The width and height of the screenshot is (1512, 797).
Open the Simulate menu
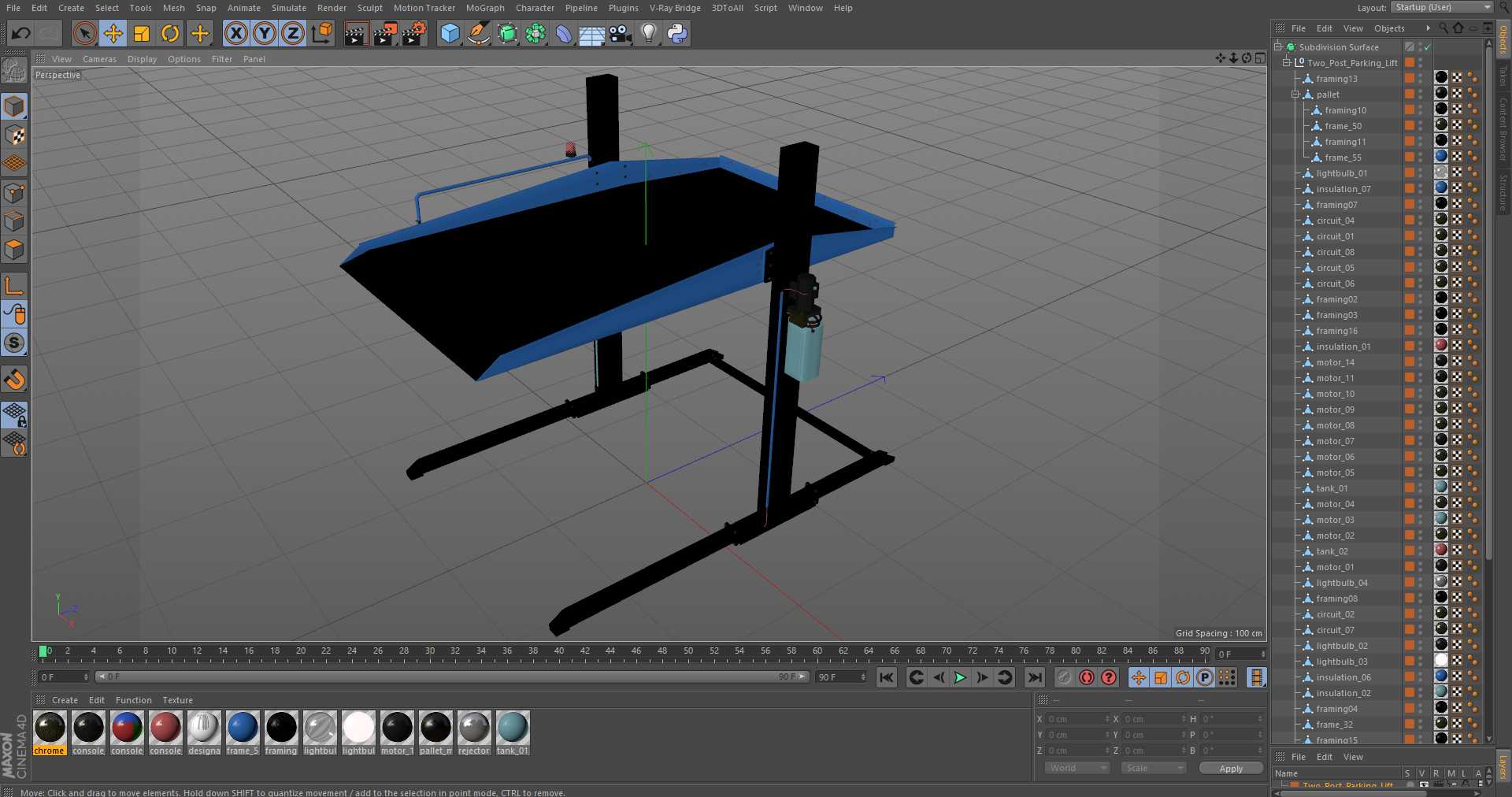pos(289,8)
